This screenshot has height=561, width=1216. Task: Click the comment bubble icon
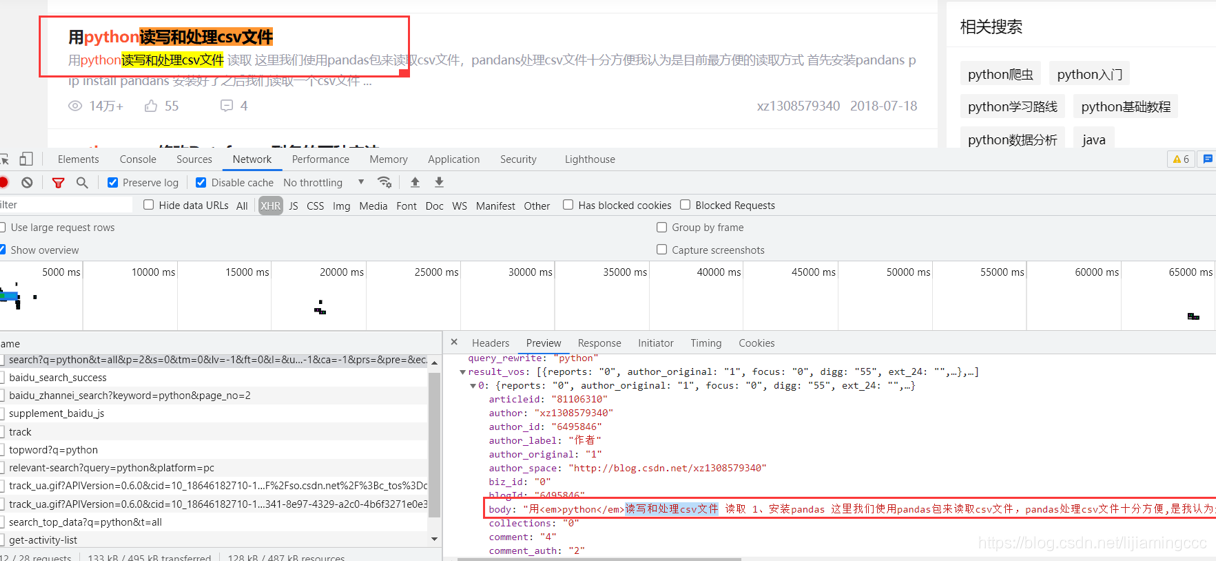pyautogui.click(x=227, y=105)
